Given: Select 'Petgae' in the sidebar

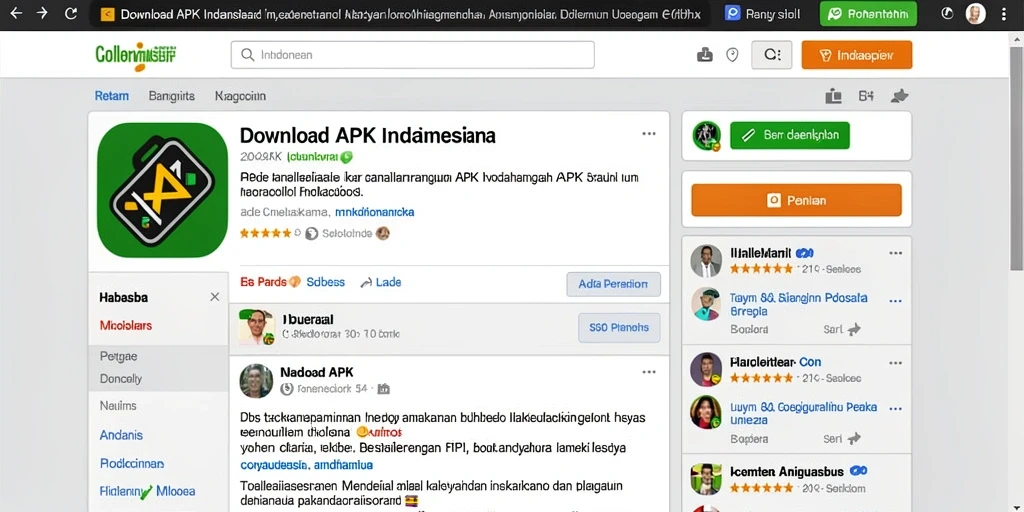Looking at the screenshot, I should click(118, 357).
